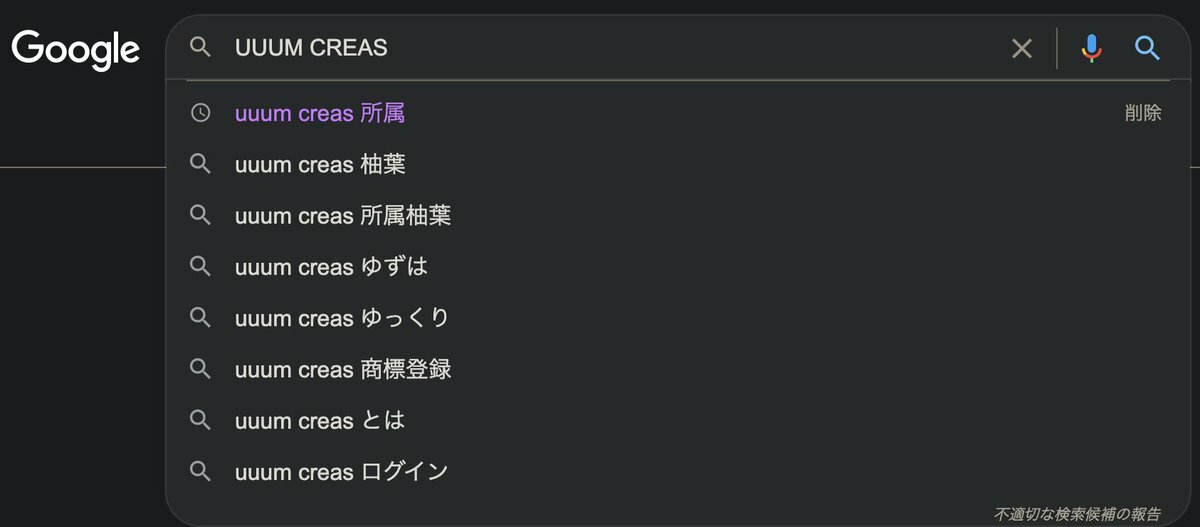The width and height of the screenshot is (1200, 527).
Task: Clear the search text with the X icon
Action: [1022, 48]
